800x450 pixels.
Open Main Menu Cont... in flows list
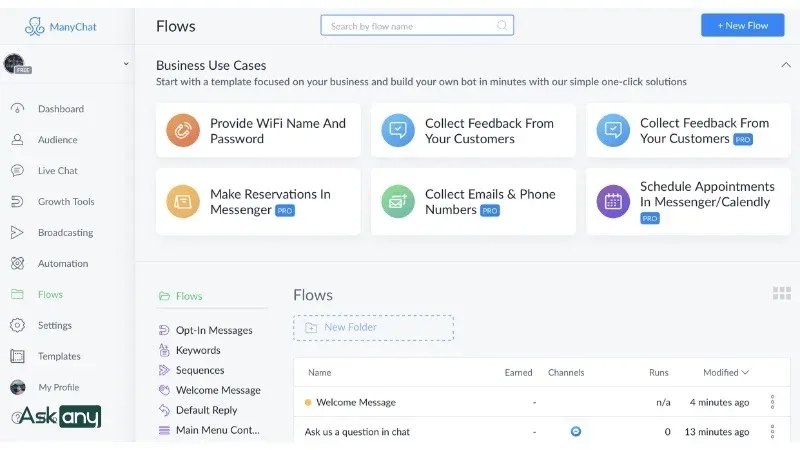(217, 430)
